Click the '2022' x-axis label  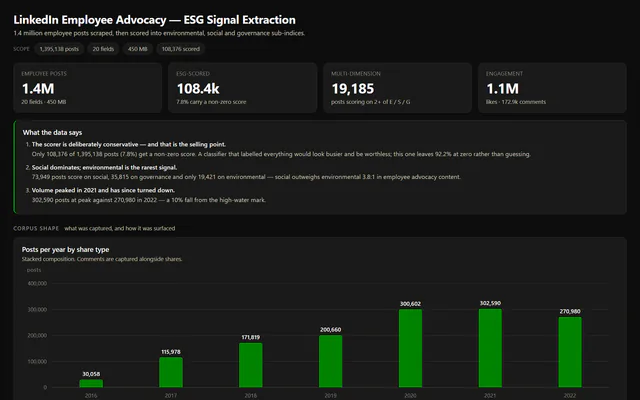(570, 396)
